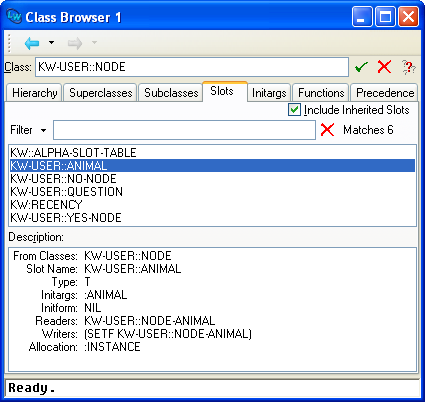The image size is (425, 402).
Task: Click the question mark help icon
Action: [x=408, y=67]
